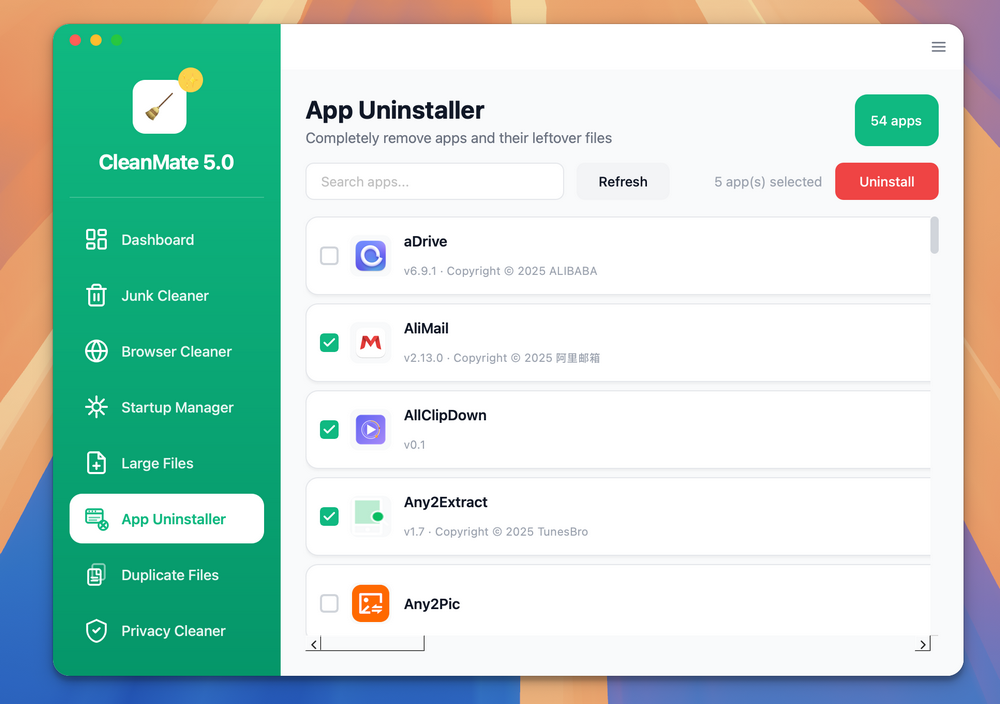The width and height of the screenshot is (1000, 704).
Task: Click the CleanMate broom logo icon
Action: (x=159, y=106)
